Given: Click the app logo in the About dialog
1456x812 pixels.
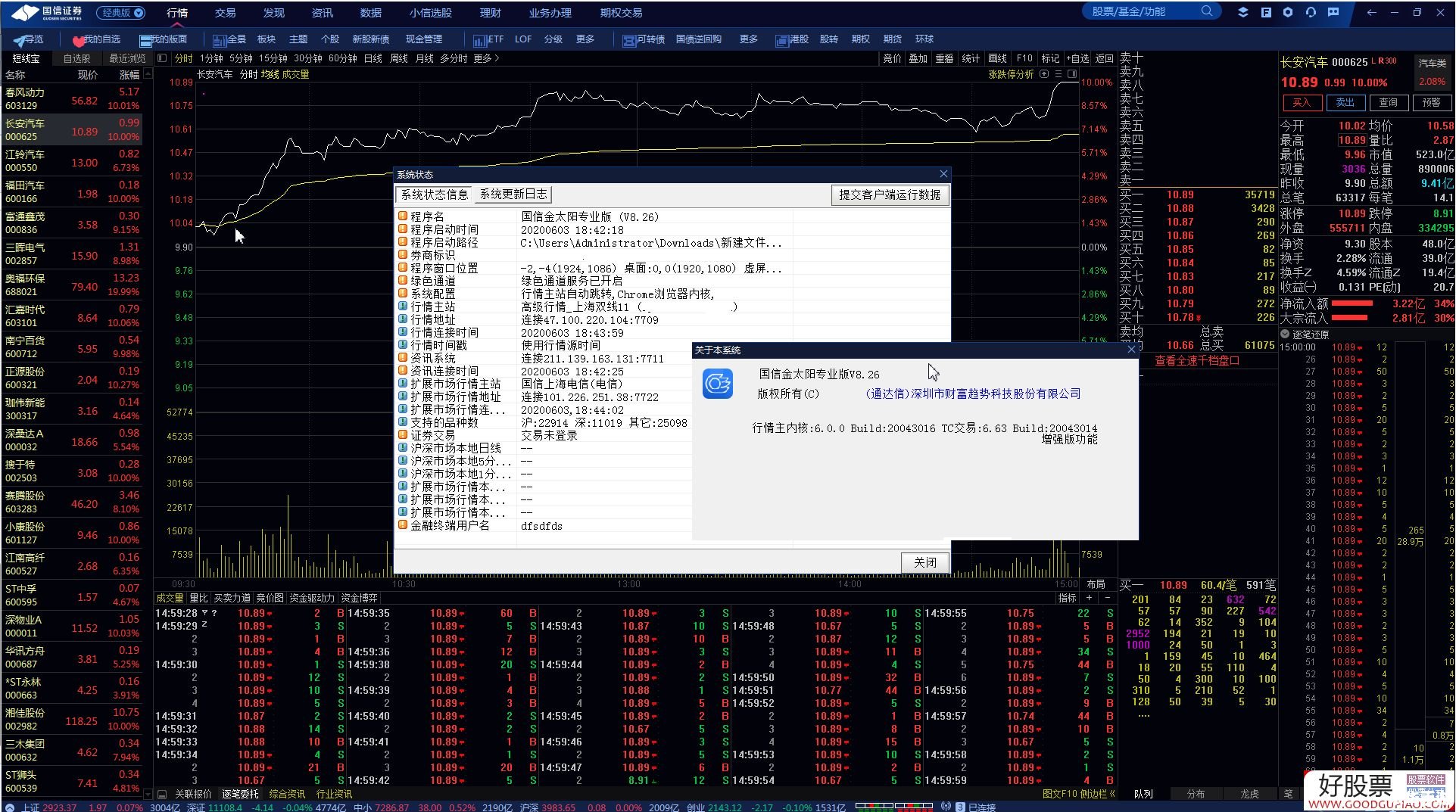Looking at the screenshot, I should tap(718, 384).
